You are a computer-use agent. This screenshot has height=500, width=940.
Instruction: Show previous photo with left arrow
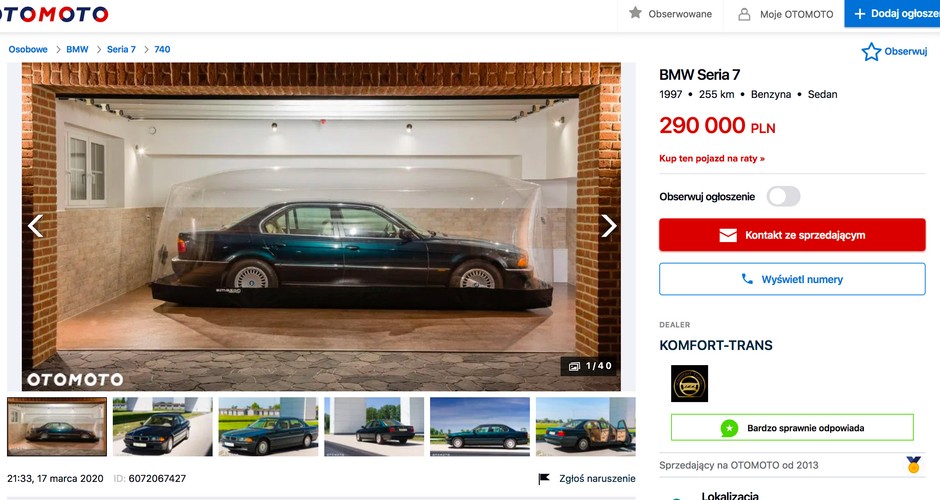point(35,226)
